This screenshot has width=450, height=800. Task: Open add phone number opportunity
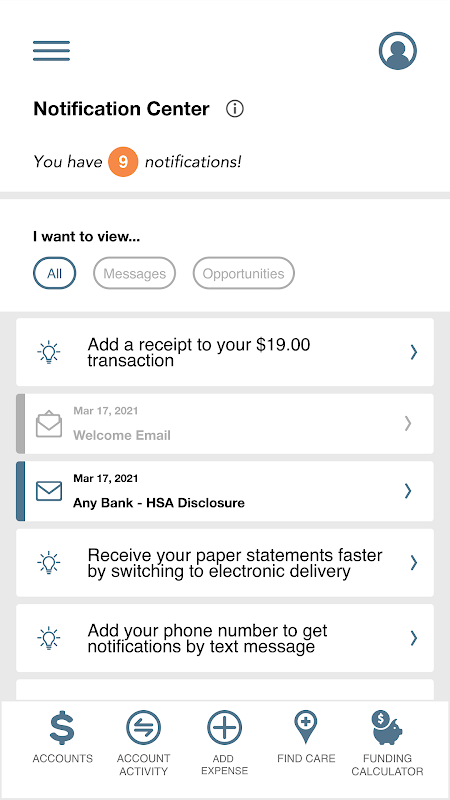[x=225, y=638]
